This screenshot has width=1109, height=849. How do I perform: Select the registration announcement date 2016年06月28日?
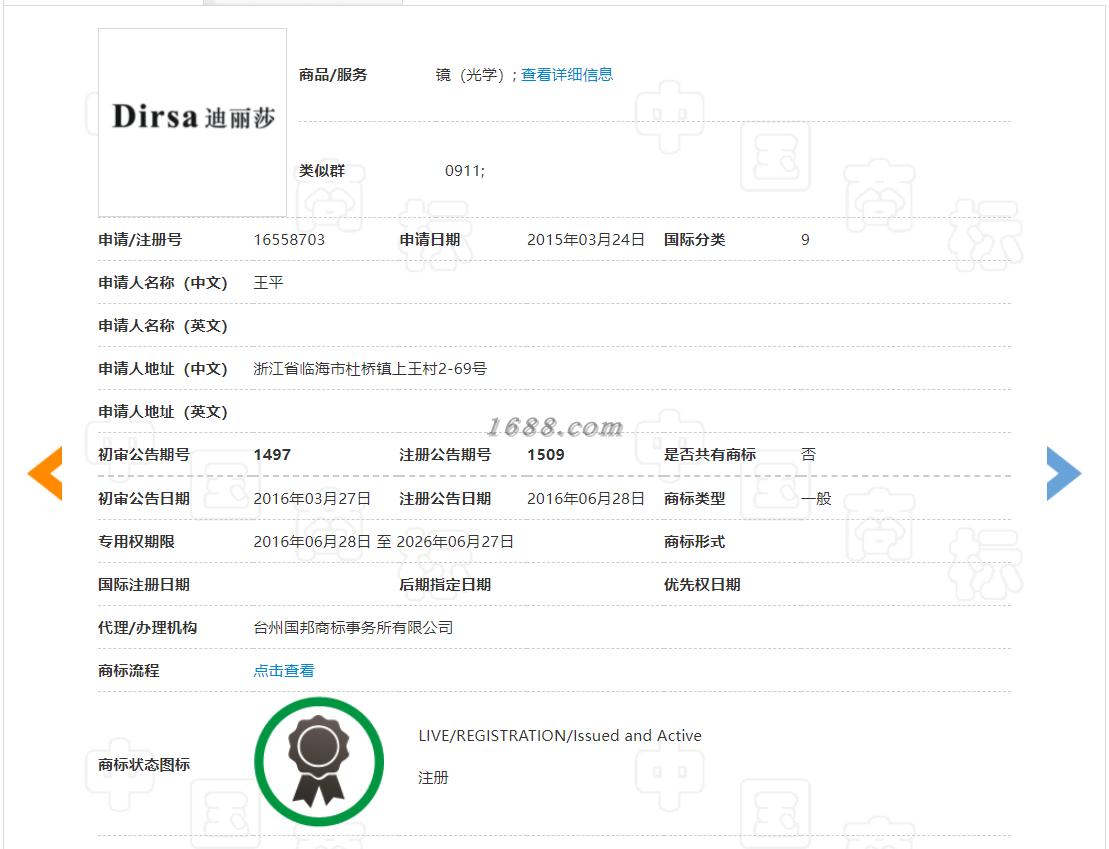click(586, 499)
